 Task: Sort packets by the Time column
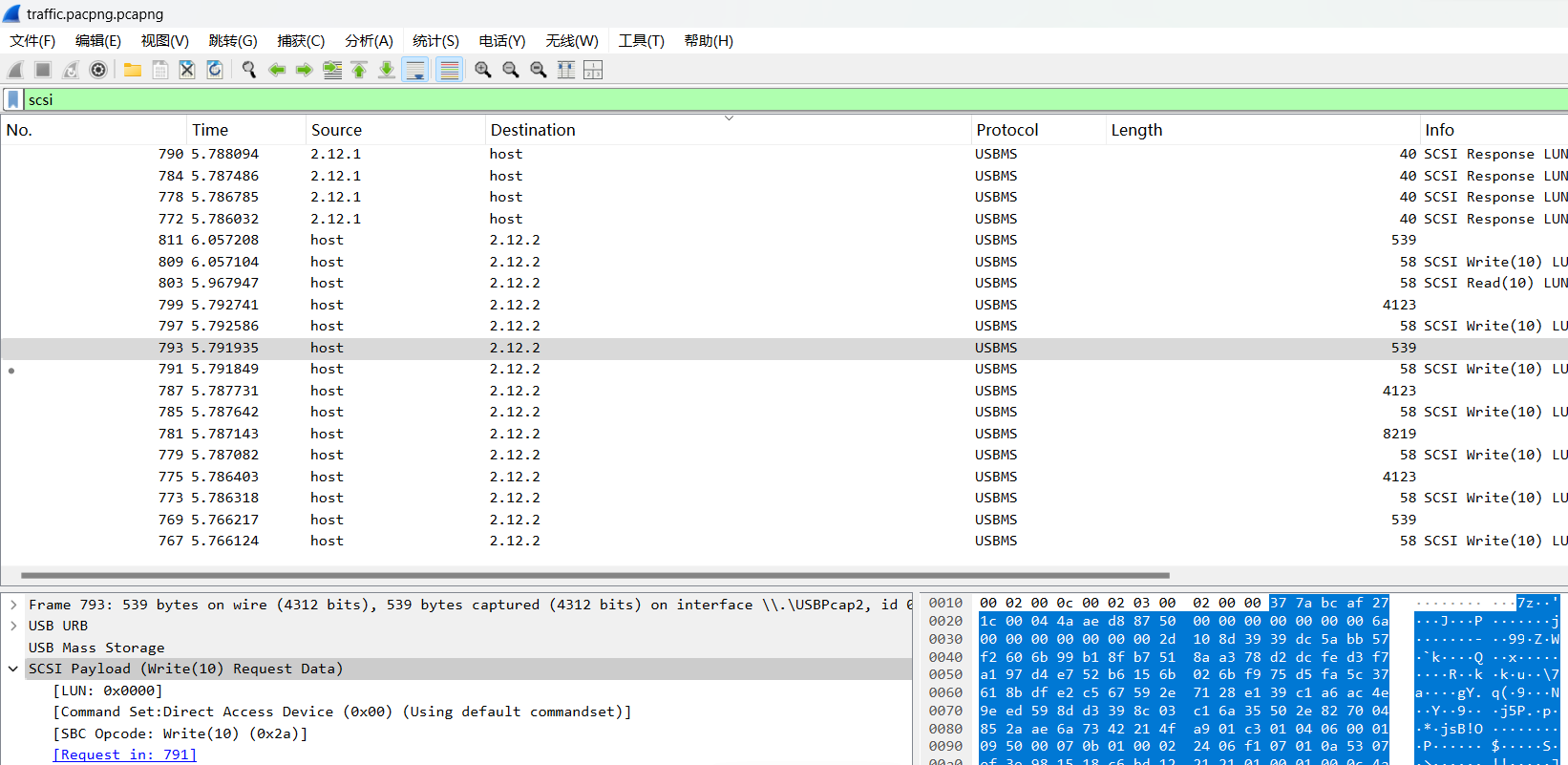246,130
